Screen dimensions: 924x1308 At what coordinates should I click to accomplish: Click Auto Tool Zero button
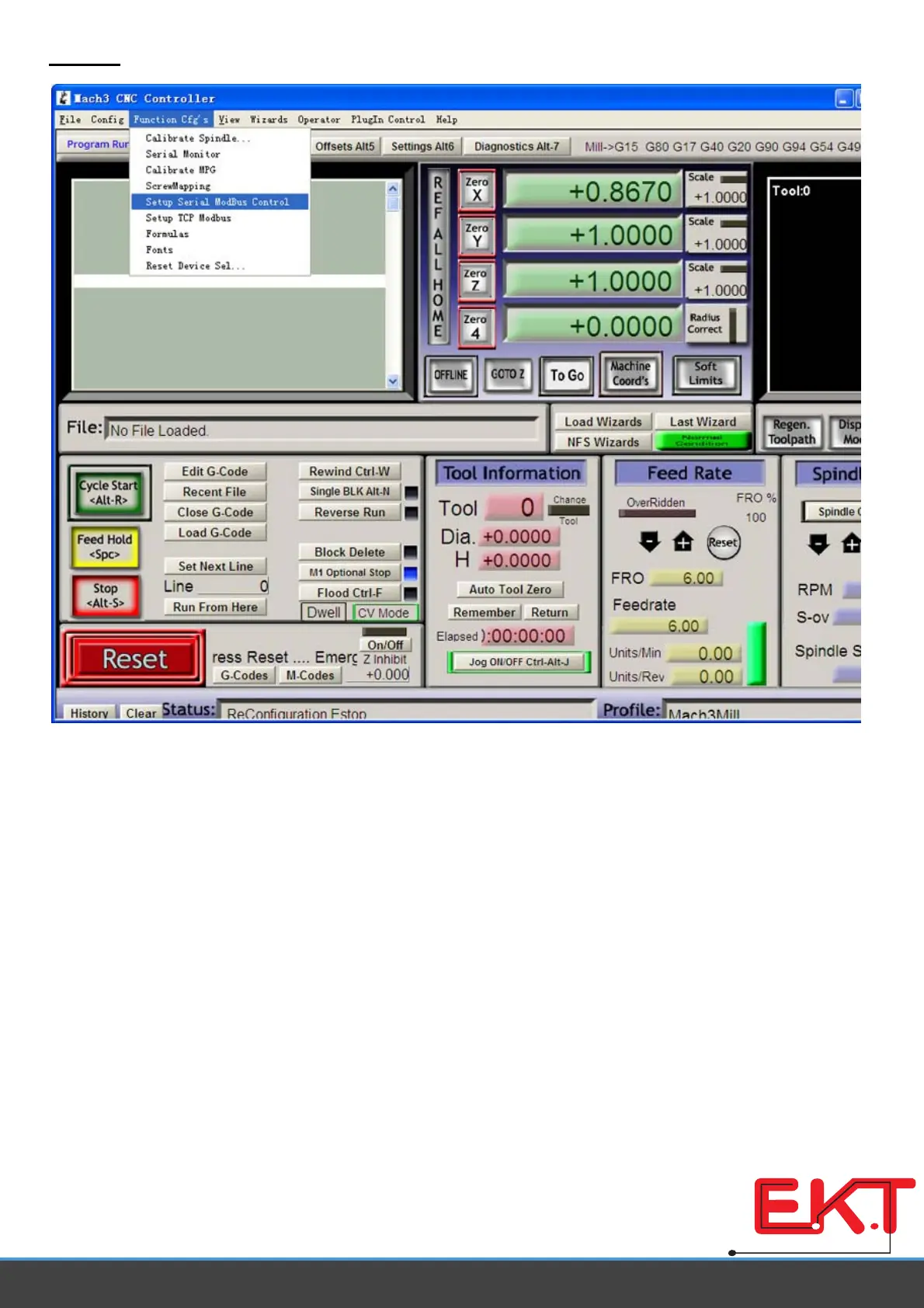(x=510, y=590)
